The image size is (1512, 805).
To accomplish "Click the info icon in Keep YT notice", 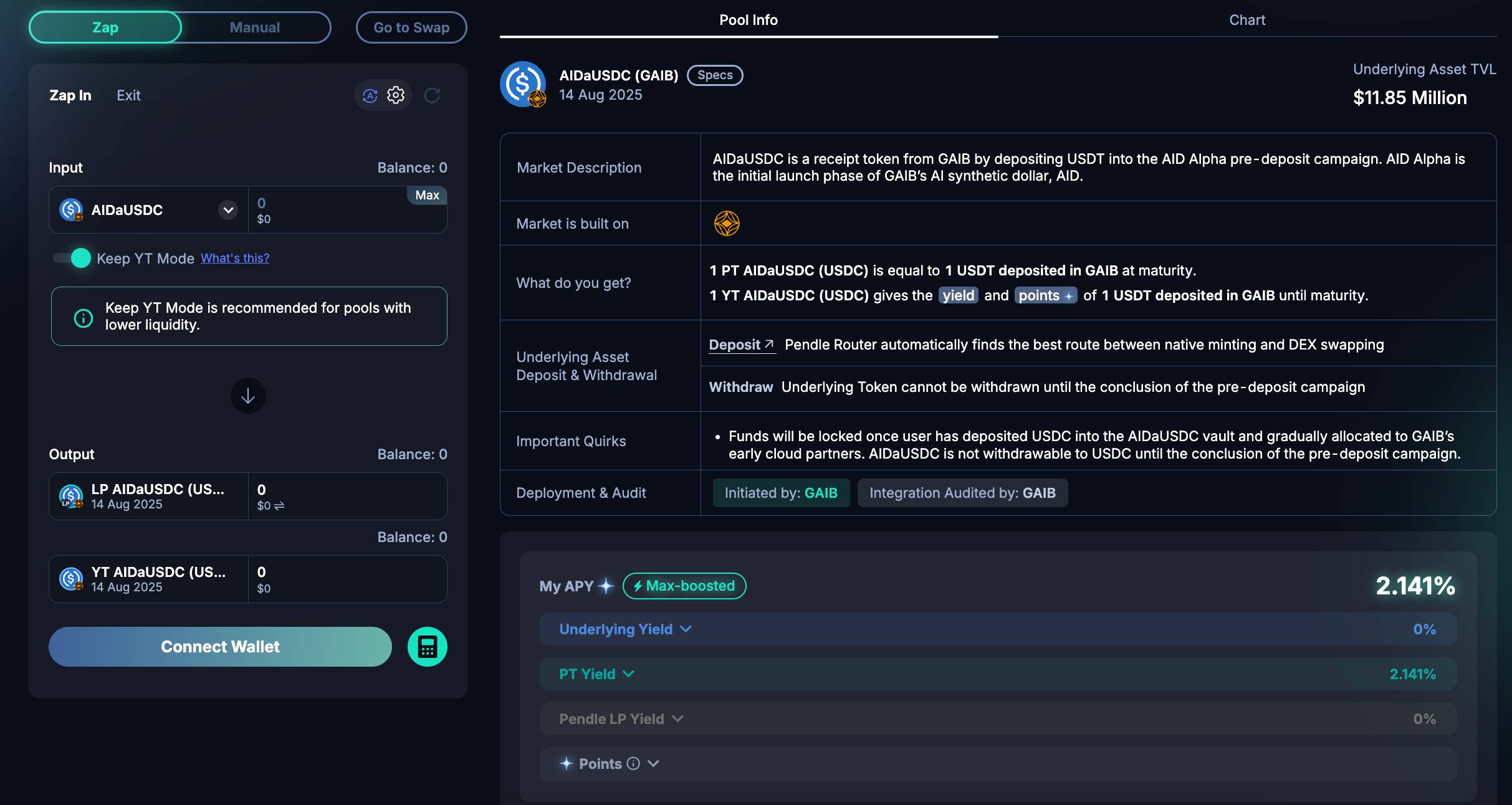I will coord(84,318).
